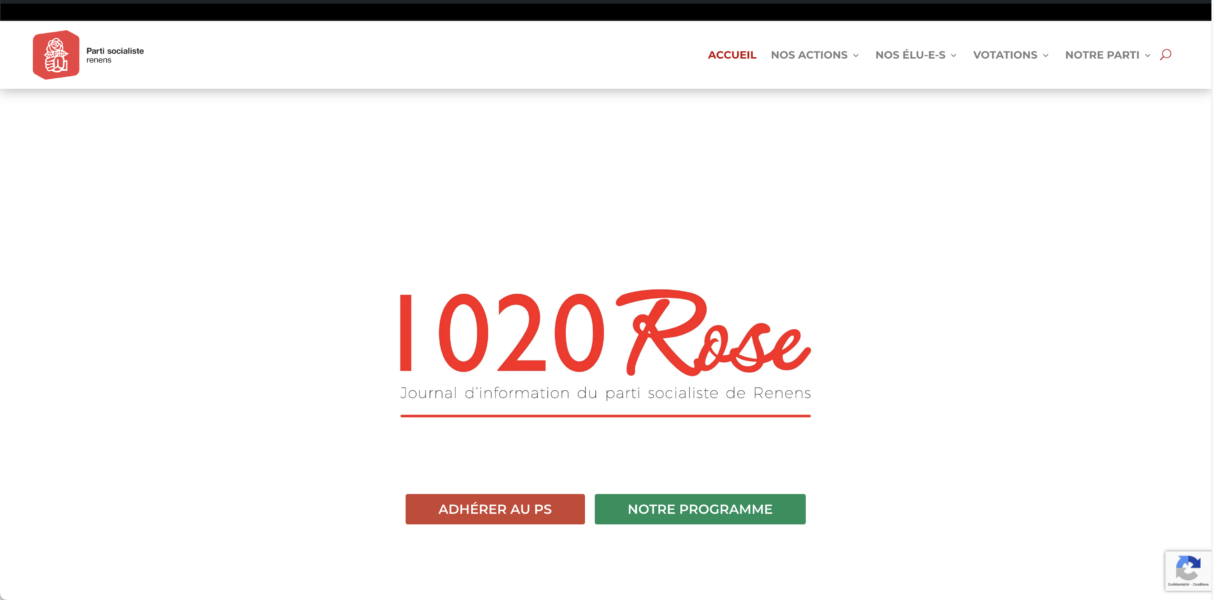Expand the chevron next to NOS ACTIONS
Viewport: 1214px width, 600px height.
click(x=856, y=56)
